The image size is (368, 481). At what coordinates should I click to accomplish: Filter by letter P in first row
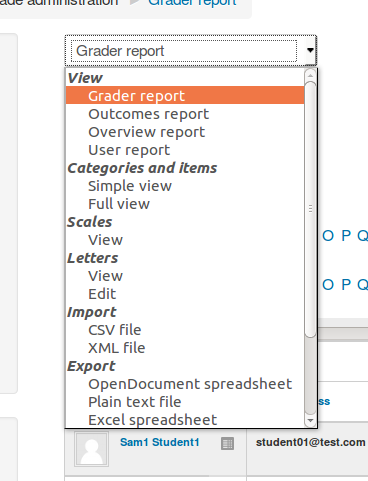[x=346, y=236]
